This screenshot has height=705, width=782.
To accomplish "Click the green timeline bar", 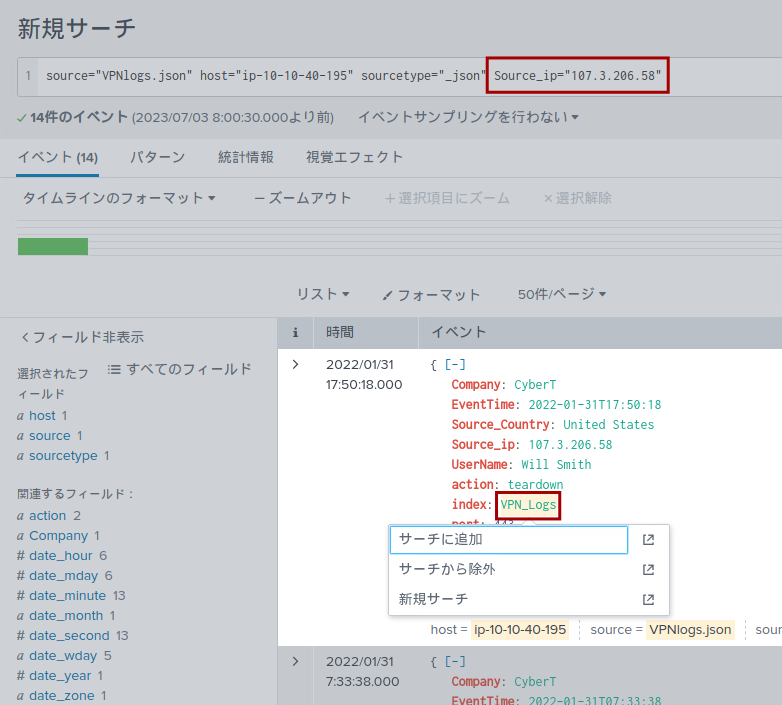I will coord(53,246).
